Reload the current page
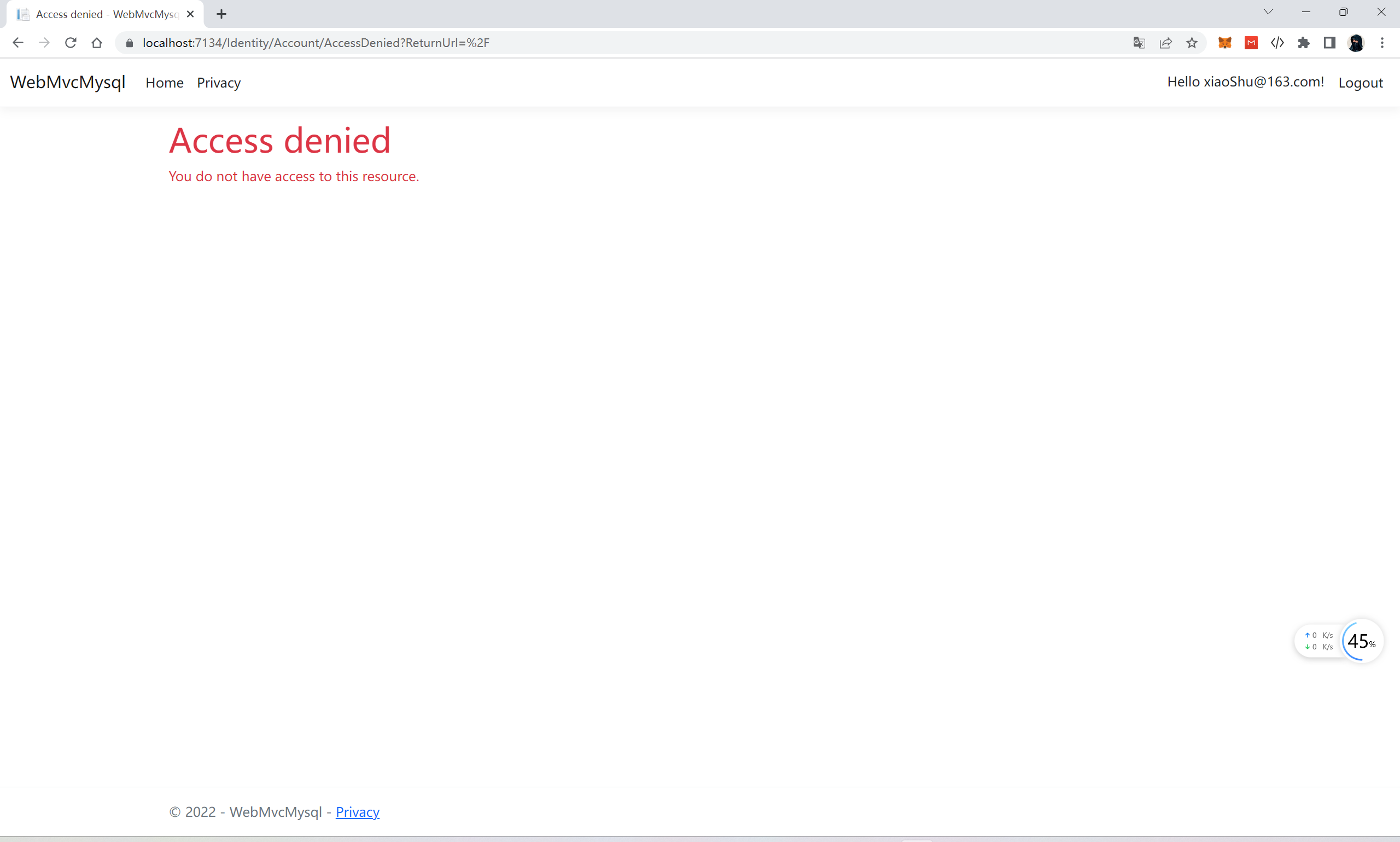Image resolution: width=1400 pixels, height=842 pixels. point(71,43)
